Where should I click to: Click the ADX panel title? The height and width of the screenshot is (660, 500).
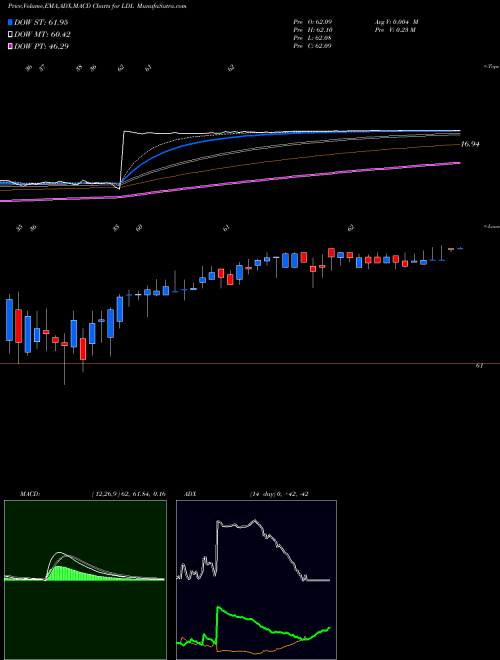191,494
